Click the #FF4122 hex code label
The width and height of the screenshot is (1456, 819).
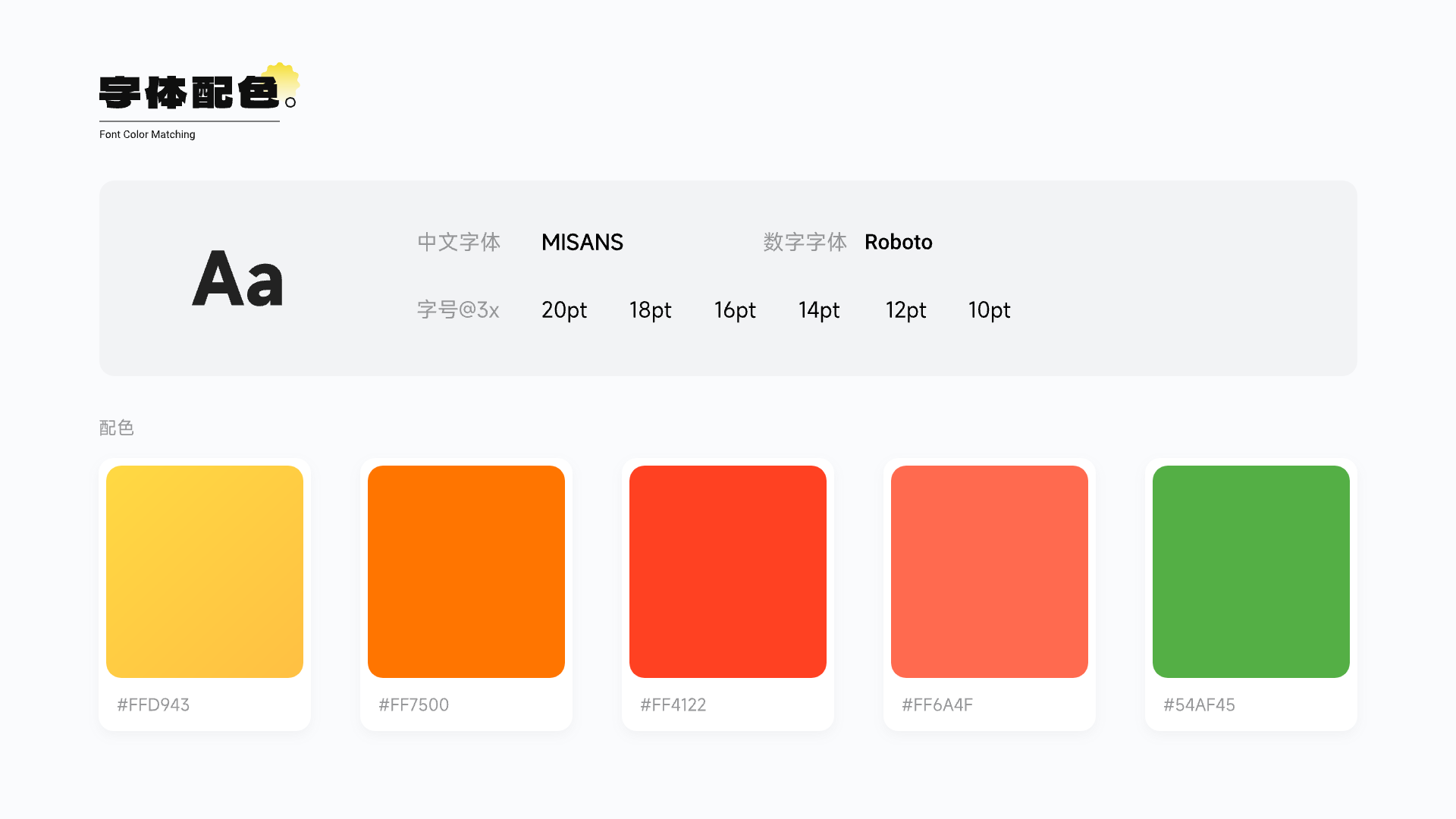[673, 704]
